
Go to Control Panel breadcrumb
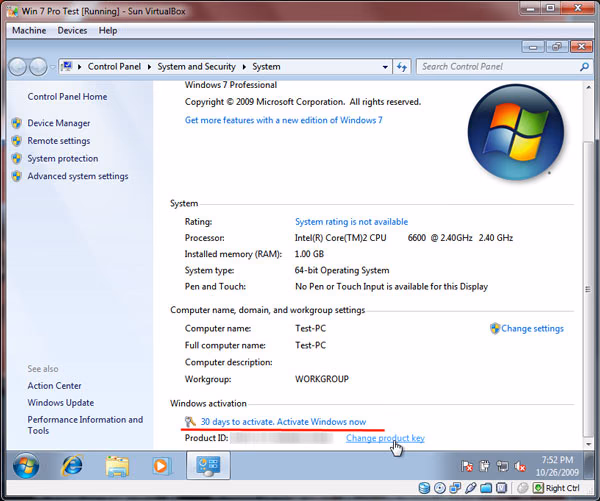click(114, 67)
